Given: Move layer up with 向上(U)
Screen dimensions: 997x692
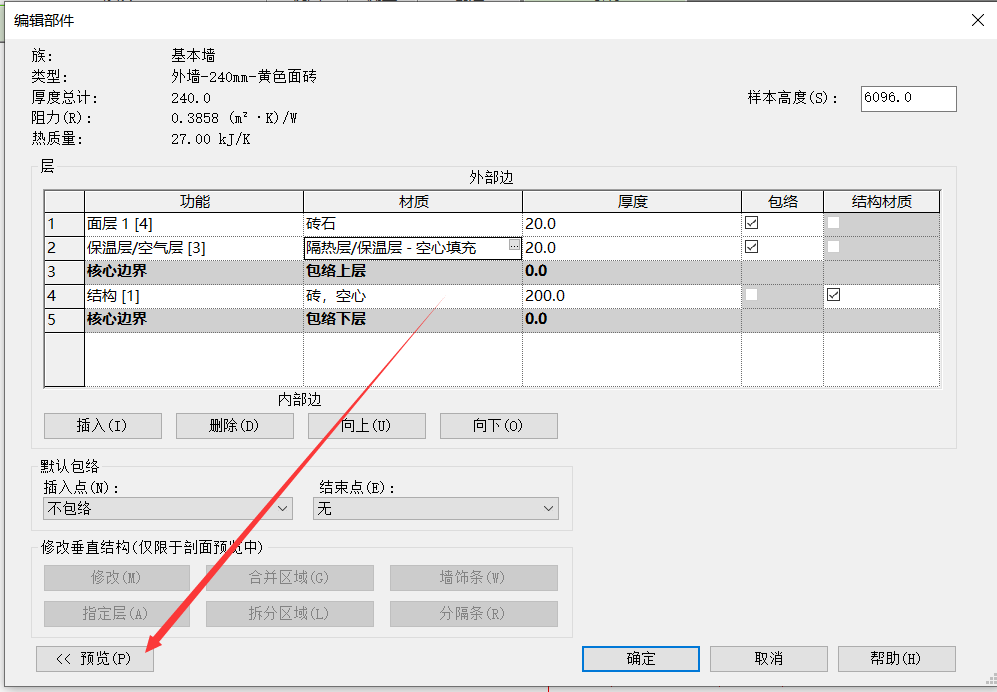Looking at the screenshot, I should 366,426.
